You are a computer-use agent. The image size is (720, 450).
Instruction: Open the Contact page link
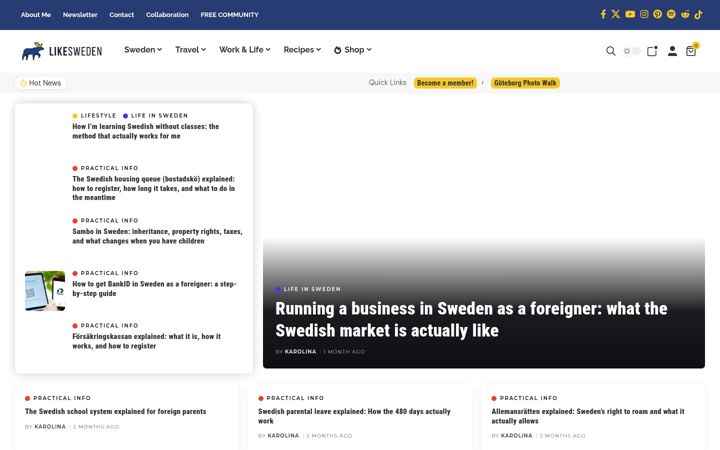pos(121,15)
